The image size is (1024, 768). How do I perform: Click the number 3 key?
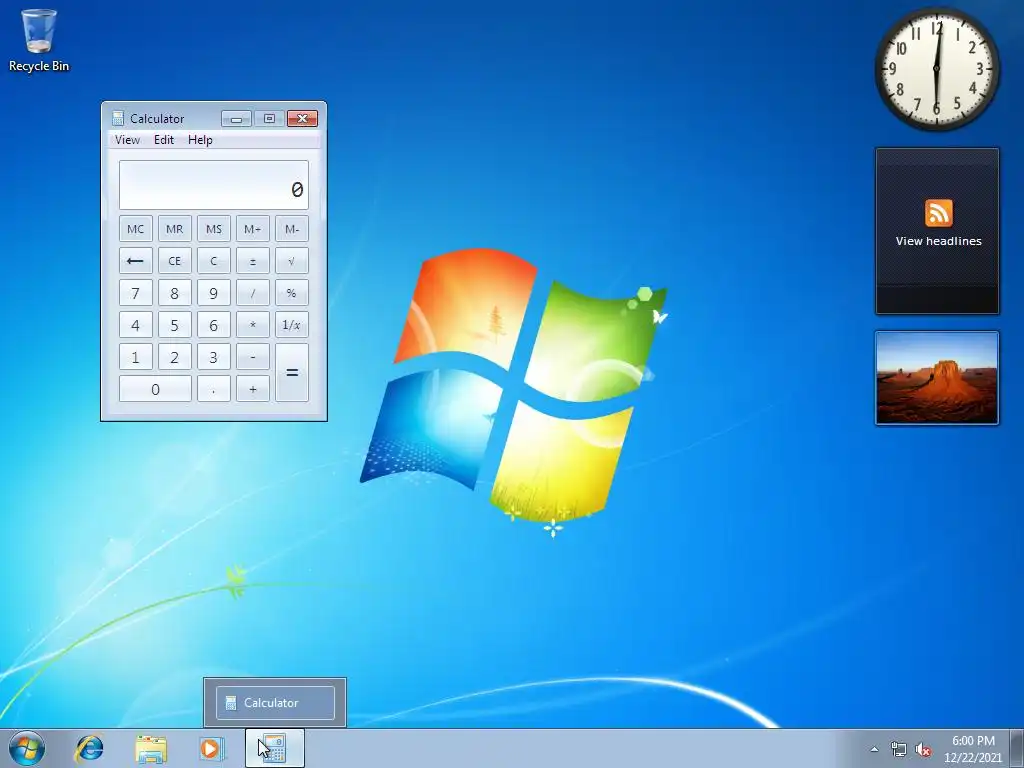coord(214,357)
